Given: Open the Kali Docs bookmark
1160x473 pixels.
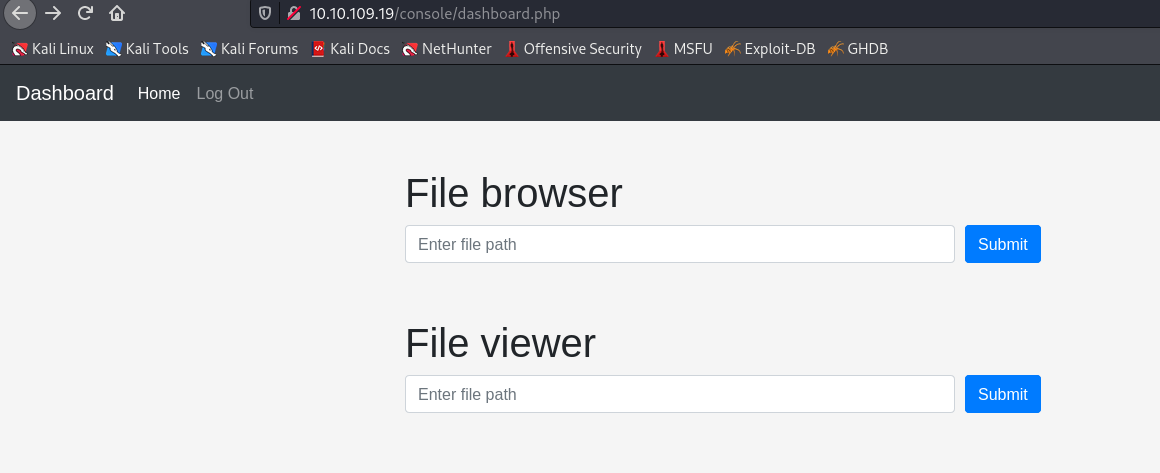Looking at the screenshot, I should (350, 48).
